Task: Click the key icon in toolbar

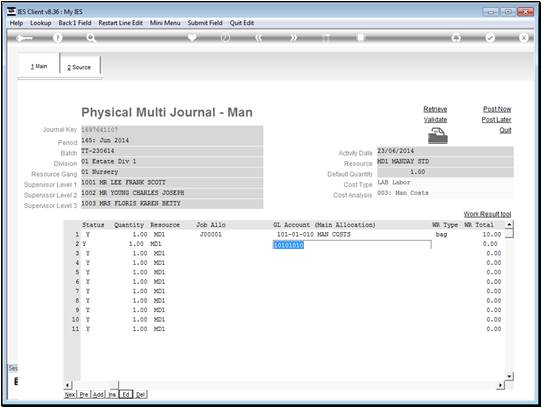Action: click(x=24, y=38)
